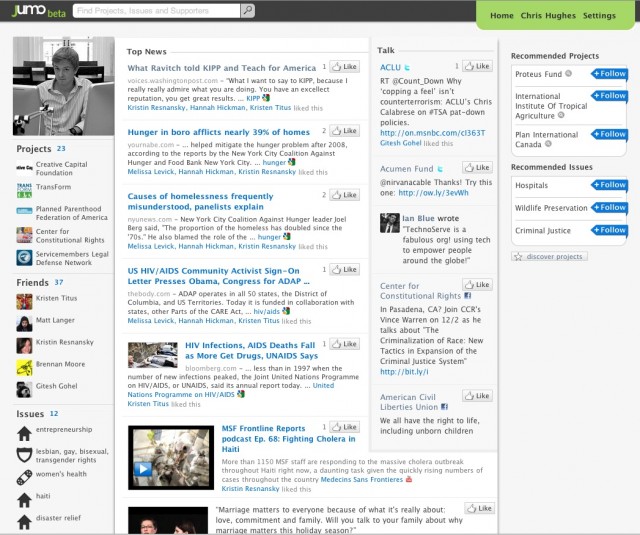
Task: Like the HIV Infections AIDS Deaths article
Action: click(344, 344)
